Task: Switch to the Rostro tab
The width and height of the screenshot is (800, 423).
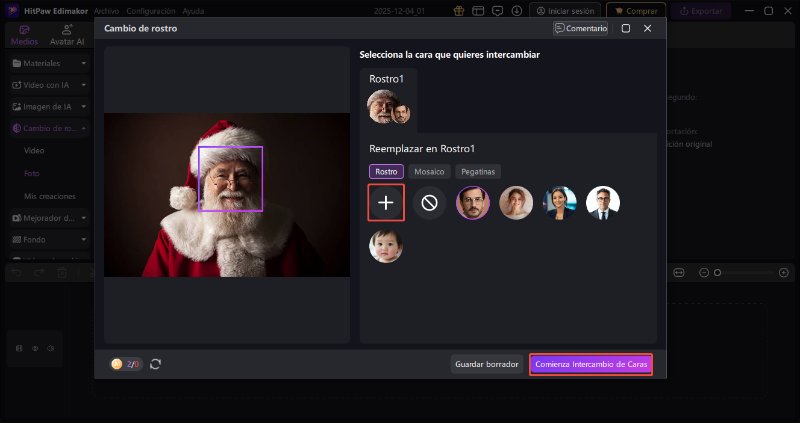Action: click(x=386, y=171)
